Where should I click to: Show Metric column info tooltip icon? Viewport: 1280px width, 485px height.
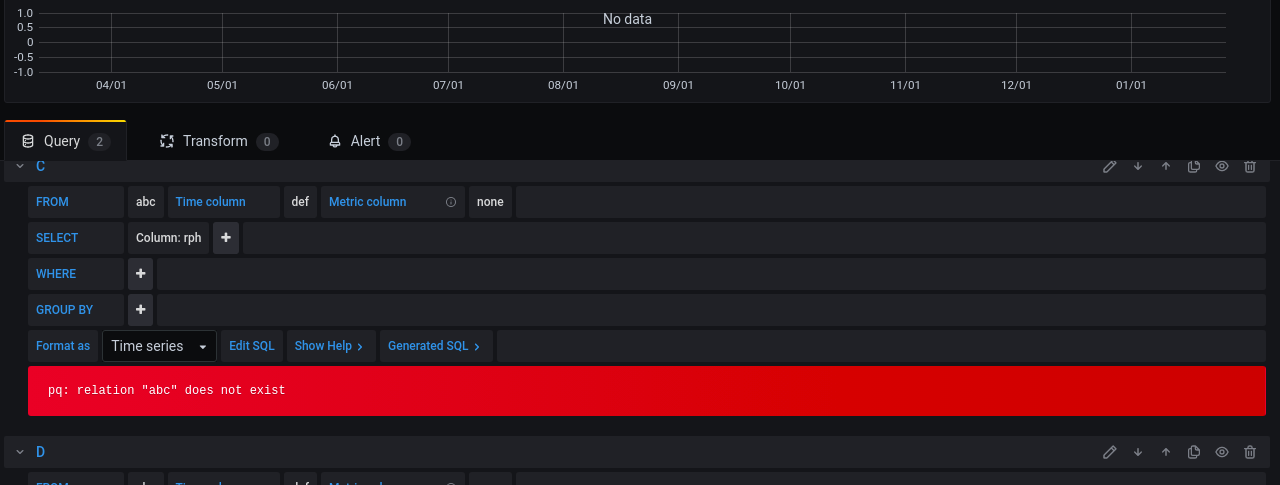pyautogui.click(x=451, y=202)
